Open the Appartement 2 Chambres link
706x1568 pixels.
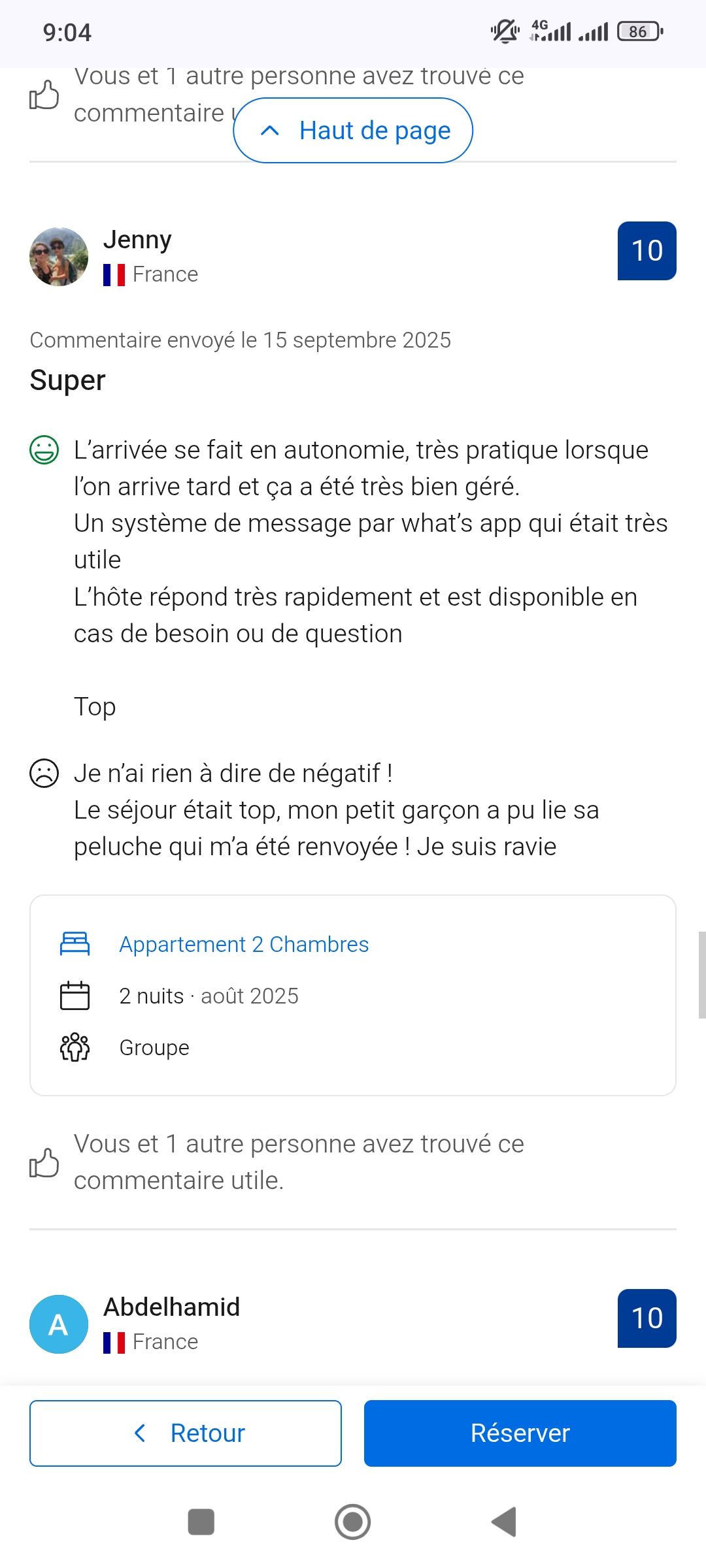[x=244, y=945]
